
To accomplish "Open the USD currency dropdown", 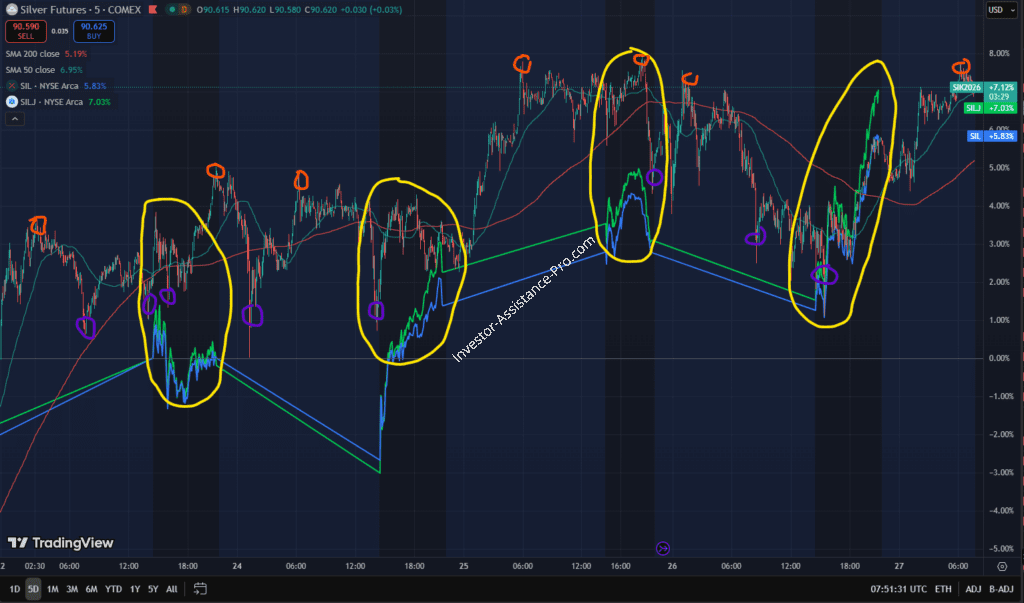I will [995, 10].
